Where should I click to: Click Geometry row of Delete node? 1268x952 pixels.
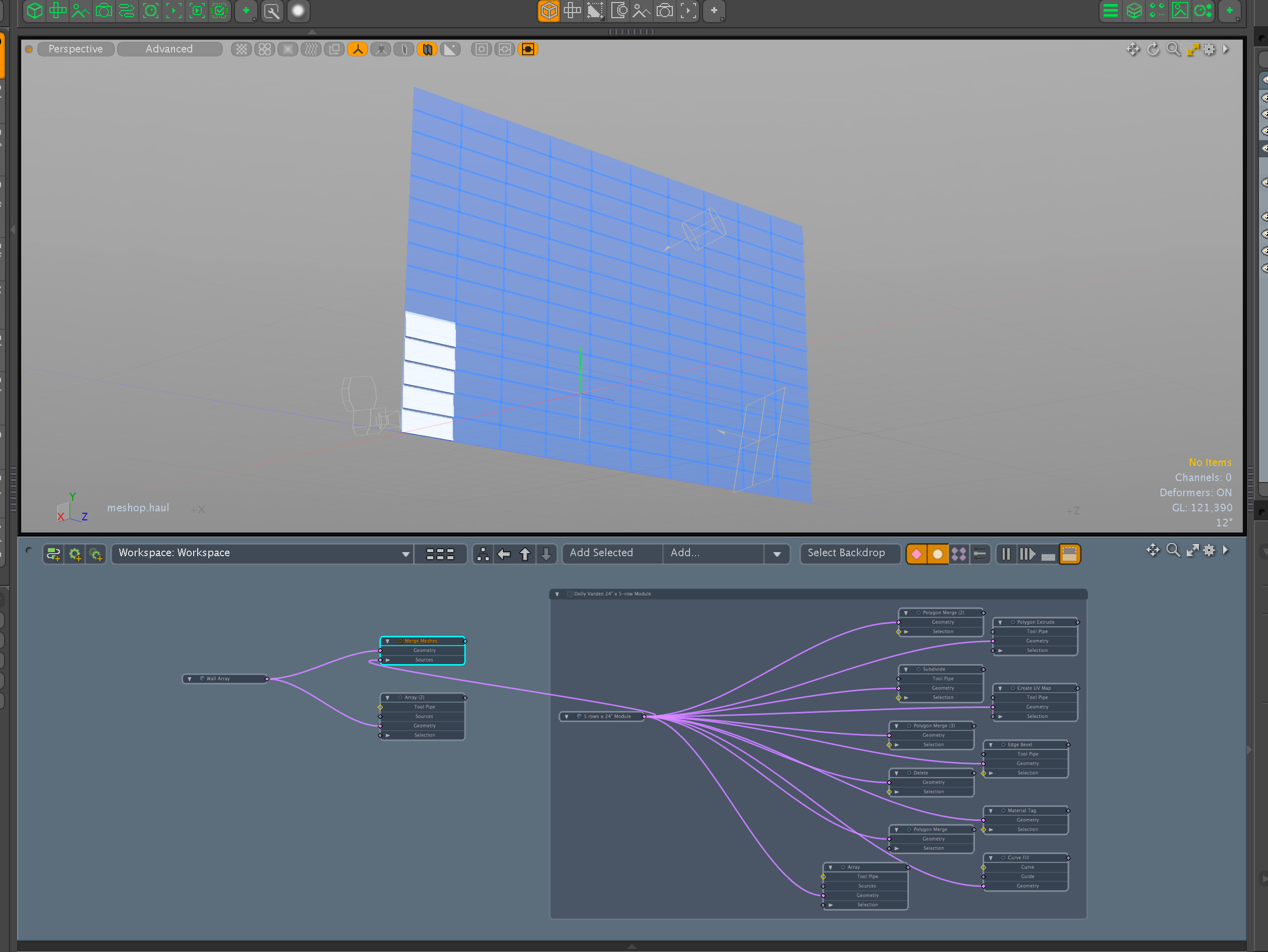(932, 783)
